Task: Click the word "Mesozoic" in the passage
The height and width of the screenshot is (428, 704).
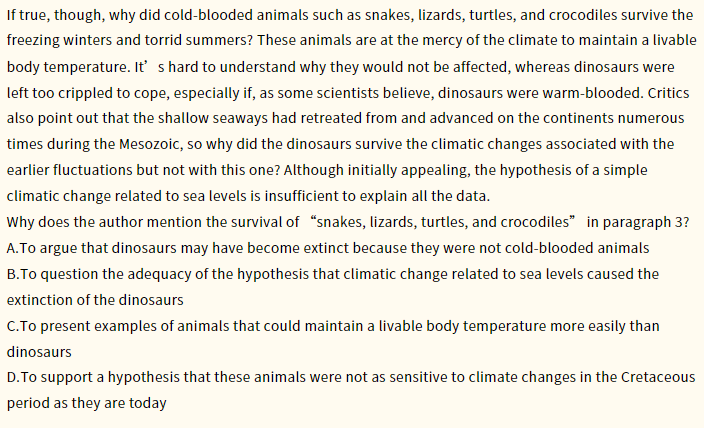Action: point(149,144)
